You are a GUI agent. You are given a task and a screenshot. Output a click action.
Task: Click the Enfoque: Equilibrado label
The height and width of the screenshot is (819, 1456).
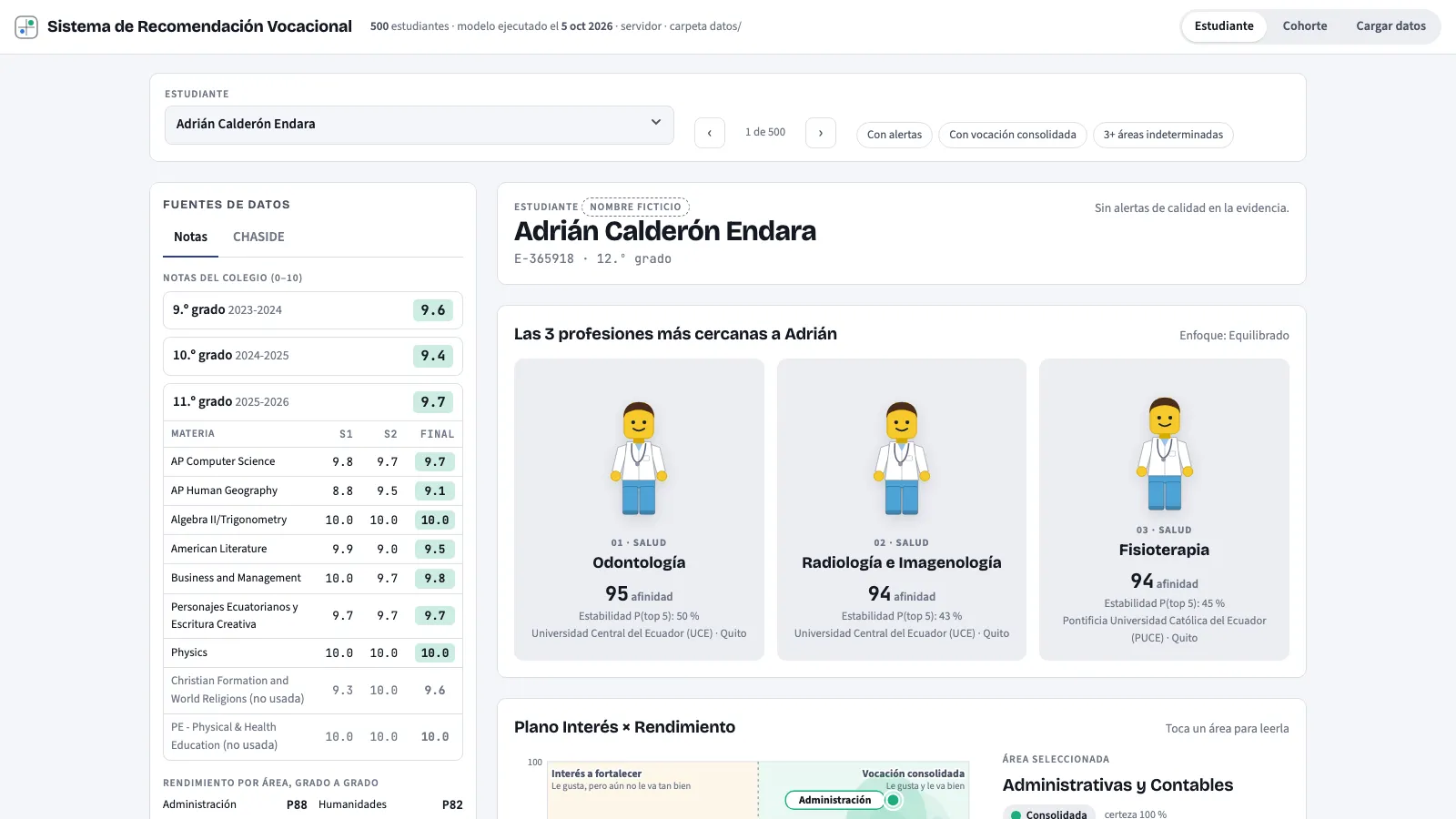(x=1234, y=336)
